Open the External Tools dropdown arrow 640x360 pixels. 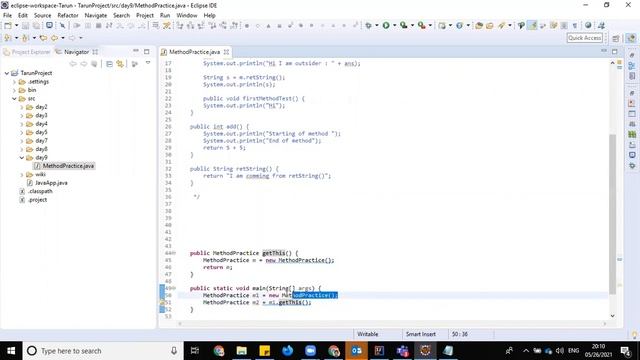coord(430,25)
